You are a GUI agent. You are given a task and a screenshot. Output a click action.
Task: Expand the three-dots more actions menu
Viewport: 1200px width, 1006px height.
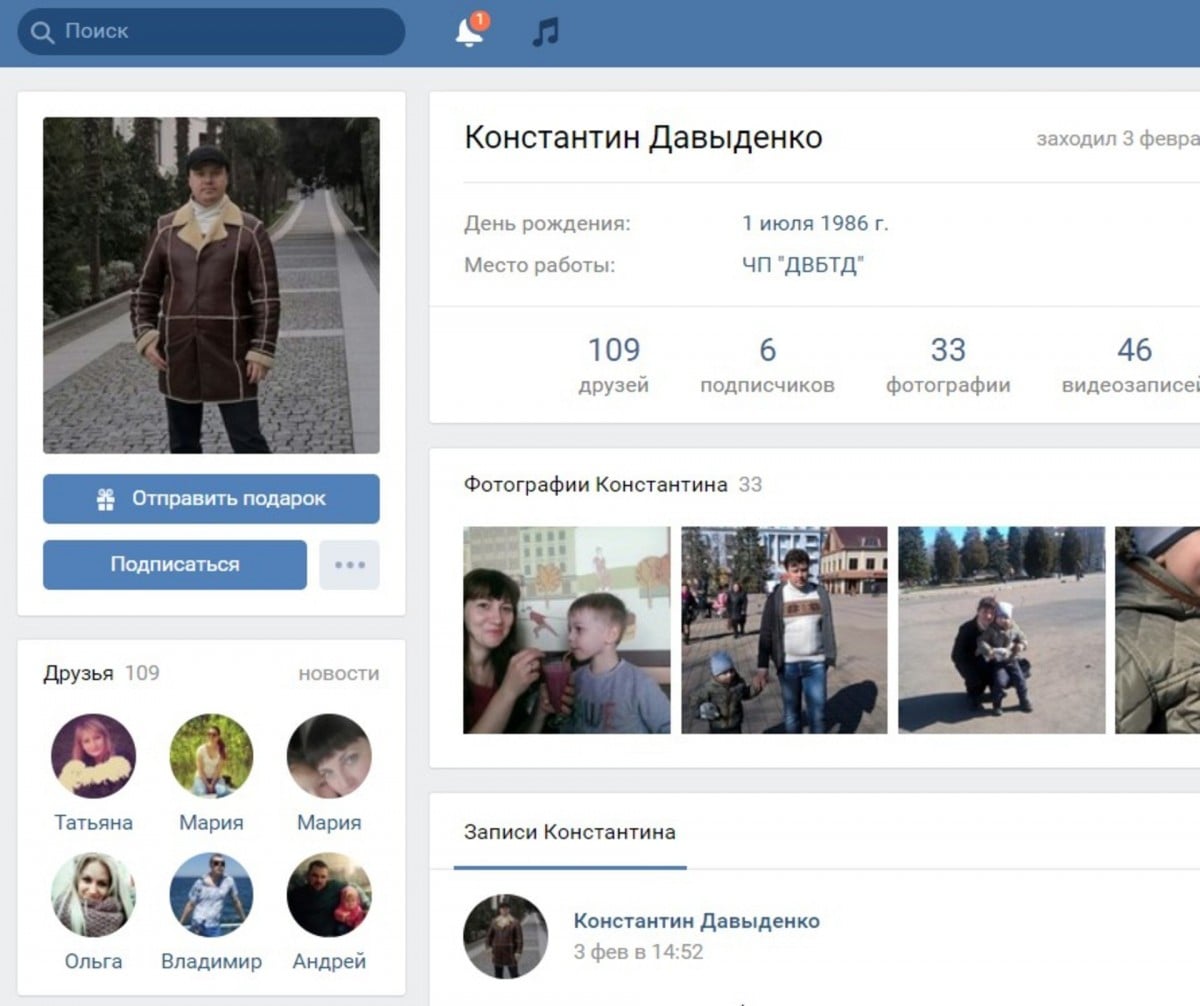click(x=349, y=565)
